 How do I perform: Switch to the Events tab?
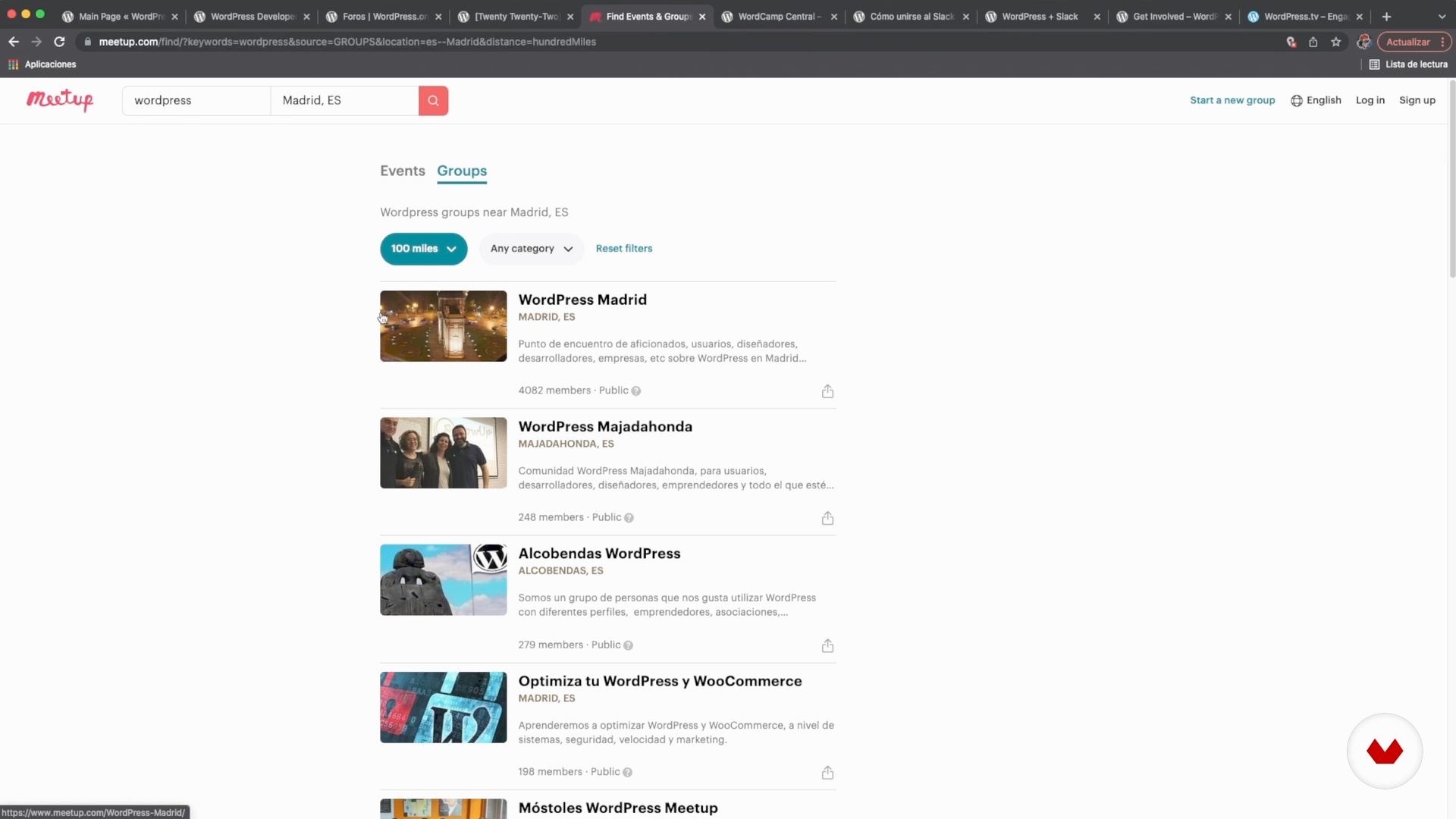coord(402,171)
